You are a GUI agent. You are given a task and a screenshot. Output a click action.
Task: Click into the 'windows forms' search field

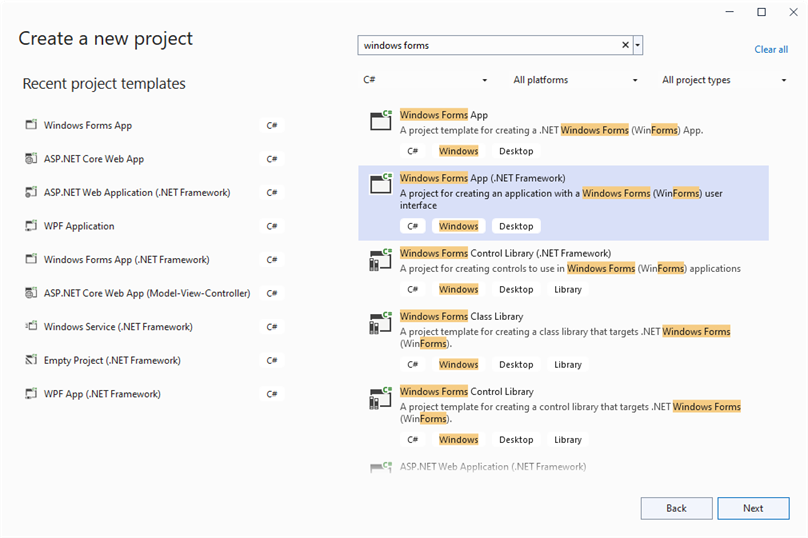pos(490,45)
